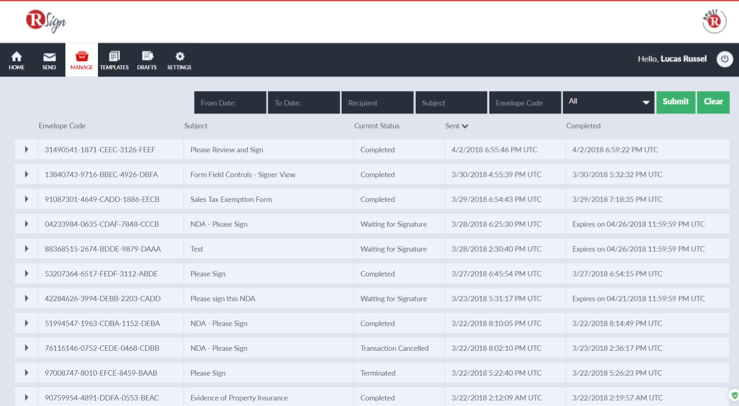
Task: Click the RPost round logo
Action: 714,21
